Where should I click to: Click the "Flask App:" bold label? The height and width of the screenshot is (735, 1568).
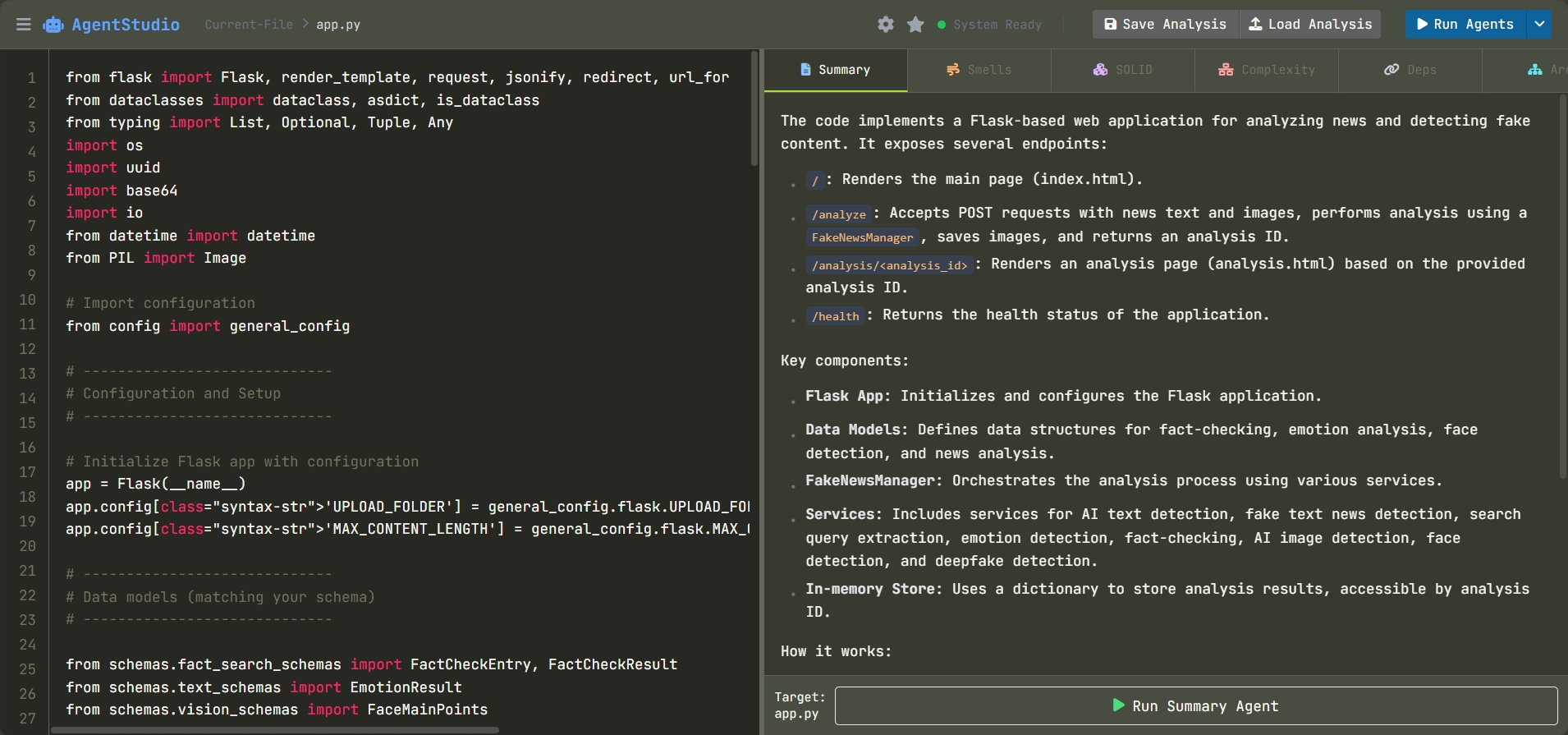click(x=848, y=396)
